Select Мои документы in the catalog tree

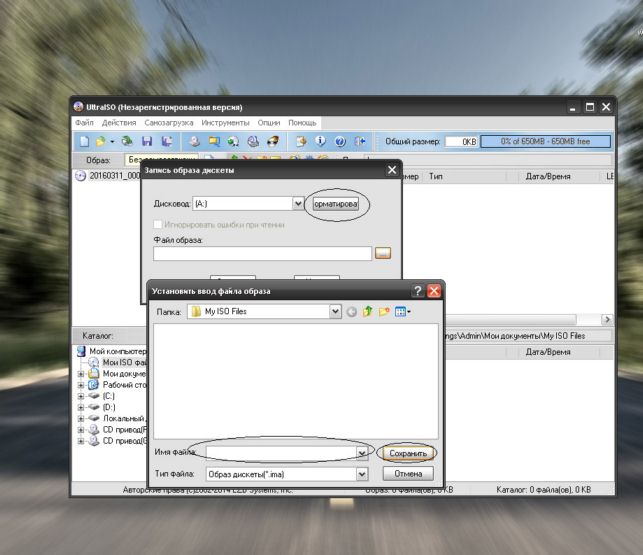[124, 374]
